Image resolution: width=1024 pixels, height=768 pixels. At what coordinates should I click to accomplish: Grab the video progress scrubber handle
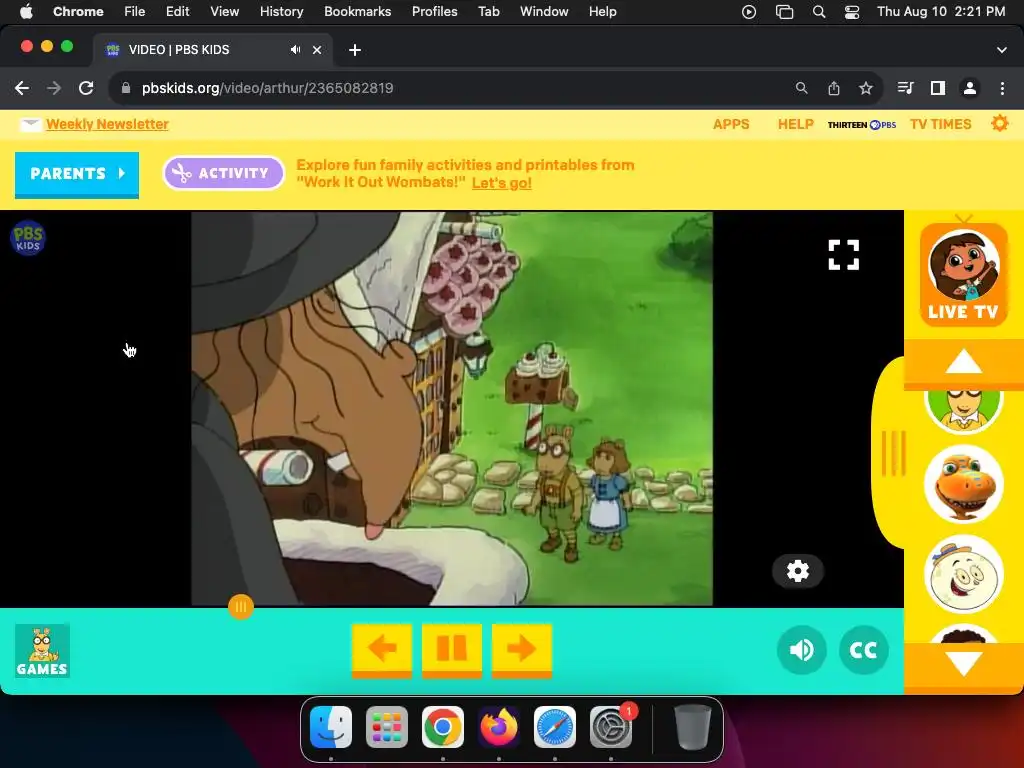click(x=241, y=607)
